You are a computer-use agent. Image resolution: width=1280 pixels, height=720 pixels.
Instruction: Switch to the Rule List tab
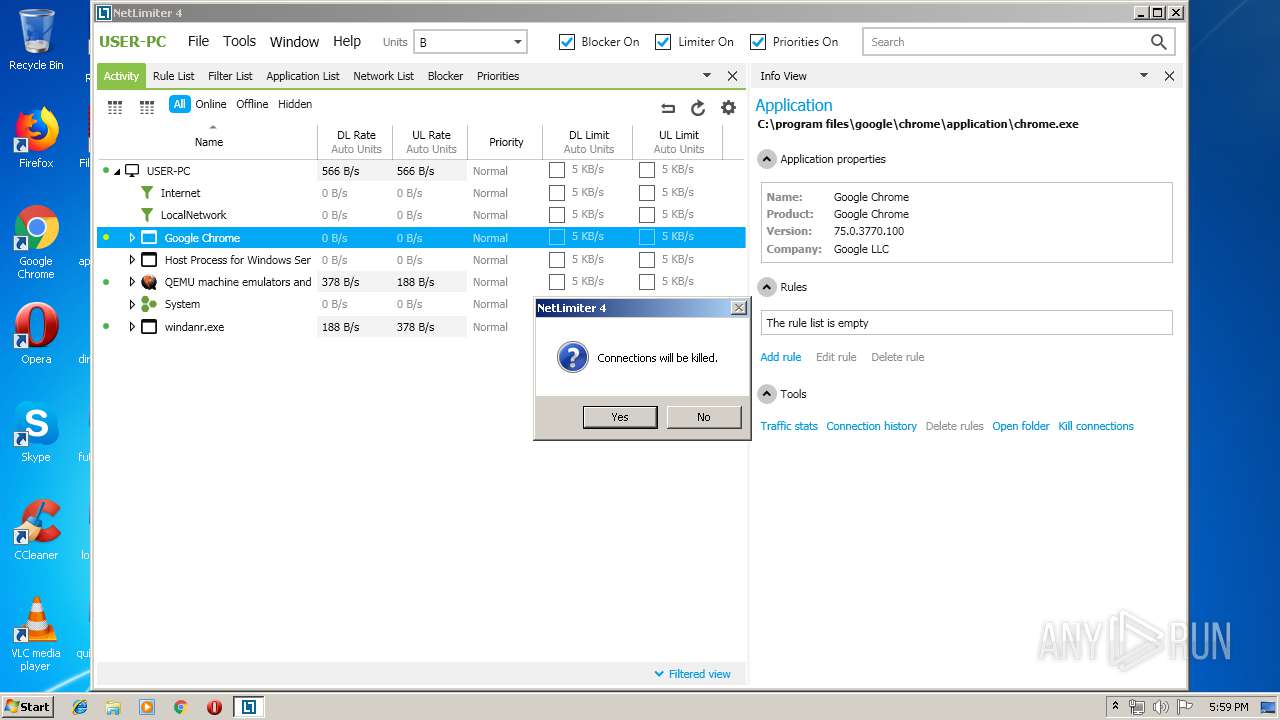click(x=174, y=76)
